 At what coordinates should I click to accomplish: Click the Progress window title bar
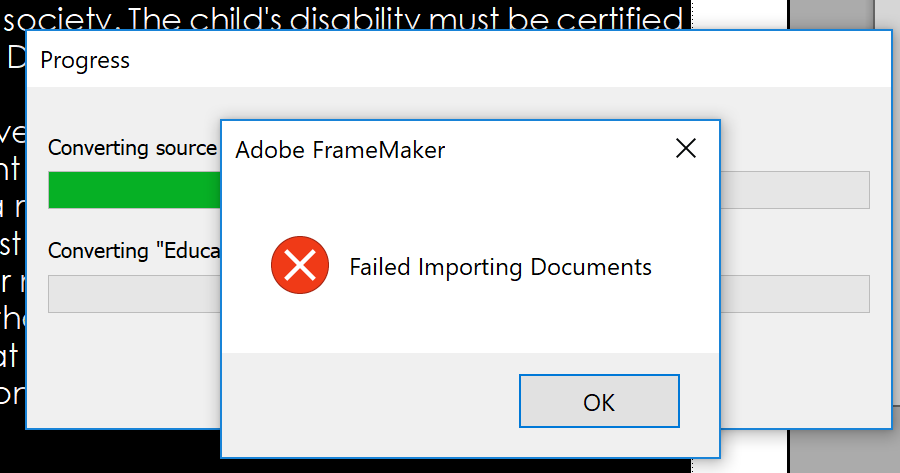458,59
